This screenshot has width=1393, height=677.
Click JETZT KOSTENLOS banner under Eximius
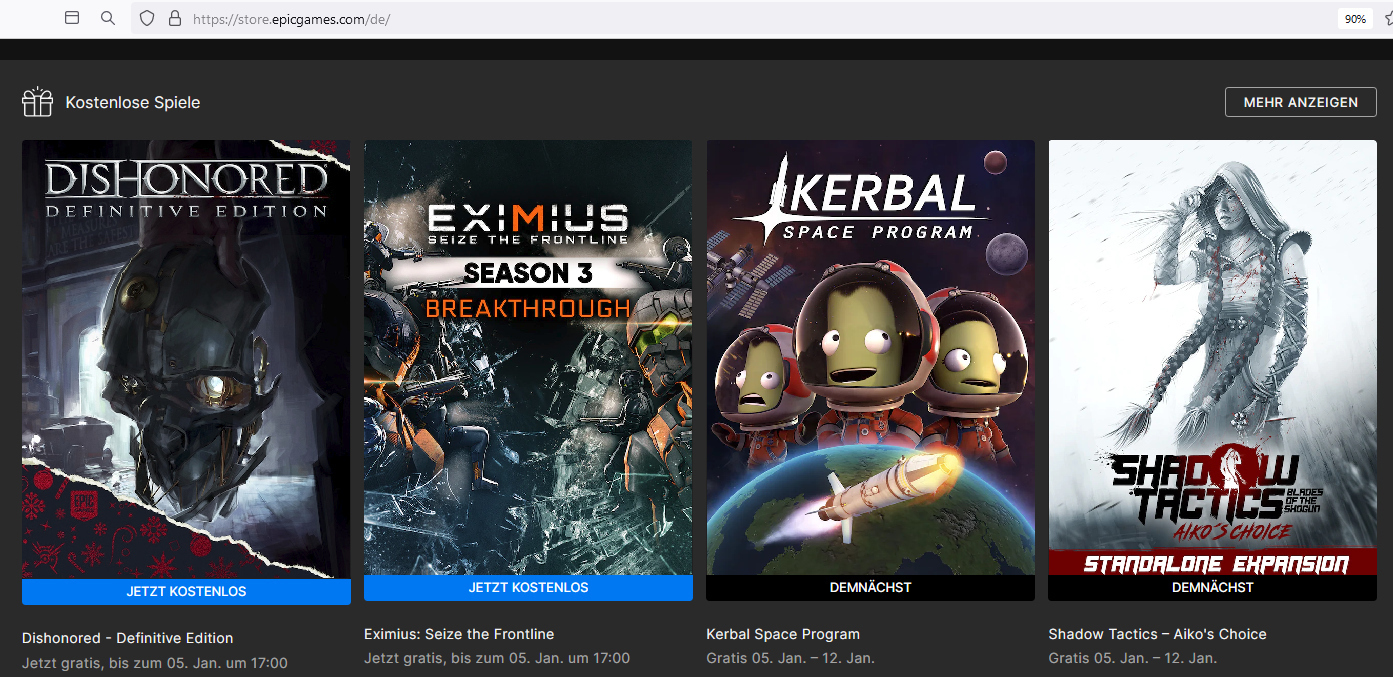tap(528, 588)
